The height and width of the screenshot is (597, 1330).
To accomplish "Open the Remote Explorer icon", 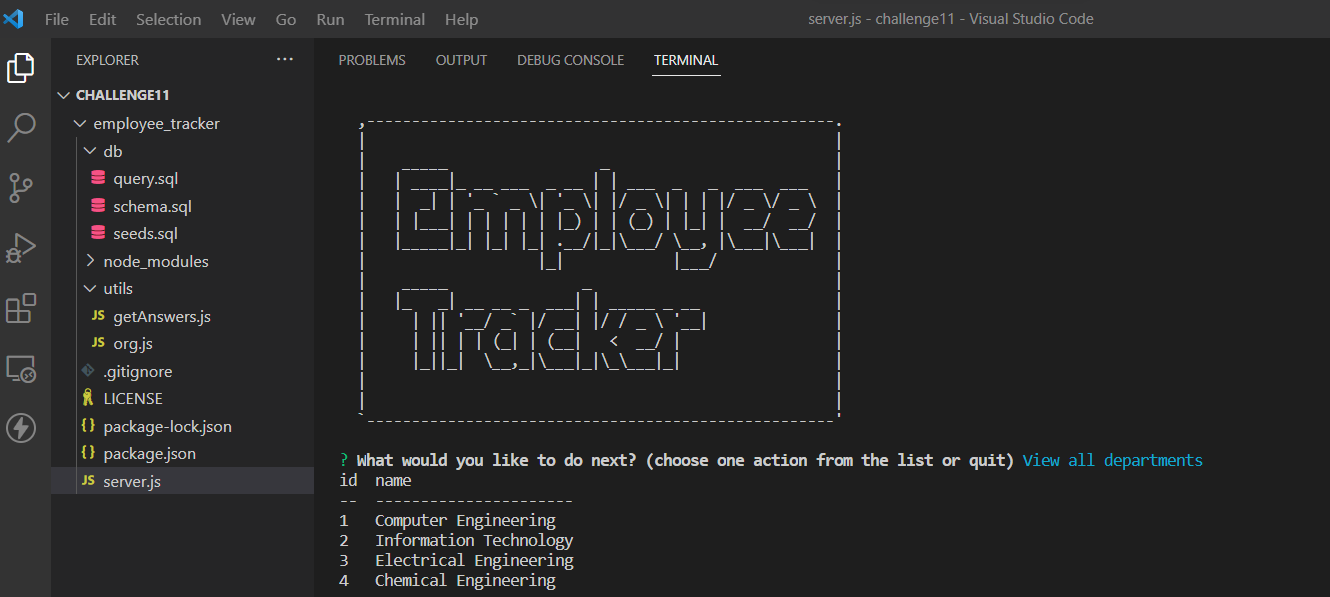I will coord(21,368).
